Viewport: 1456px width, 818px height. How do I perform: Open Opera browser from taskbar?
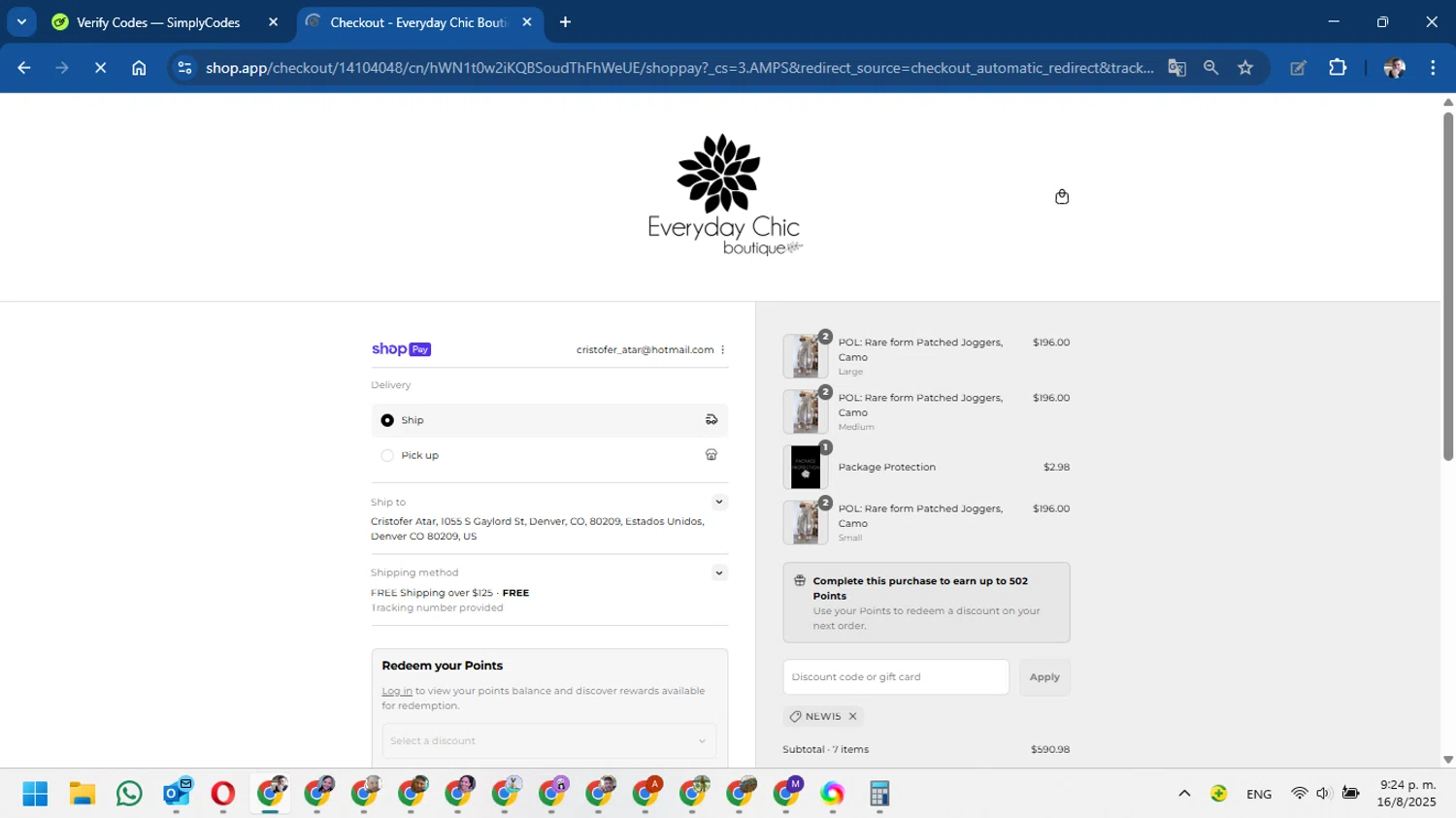(223, 794)
